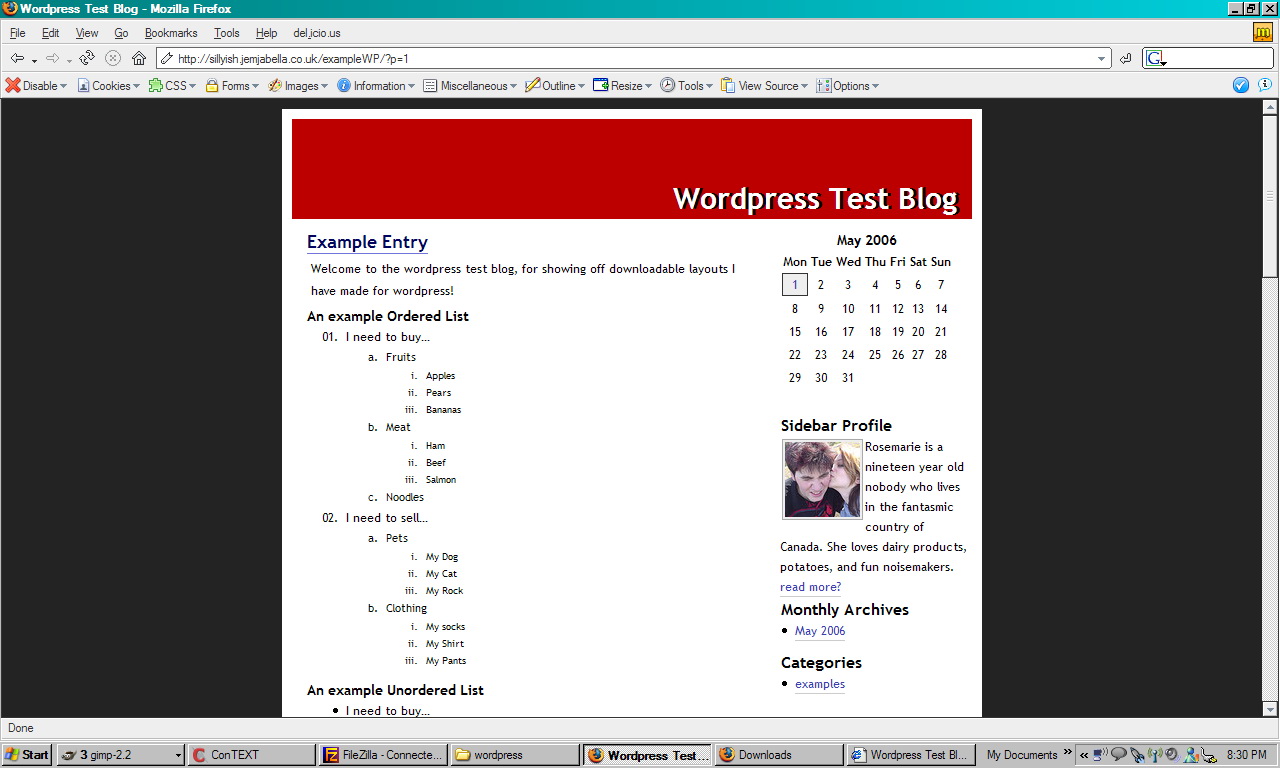1280x768 pixels.
Task: Switch to FileZilla in the taskbar
Action: point(382,755)
